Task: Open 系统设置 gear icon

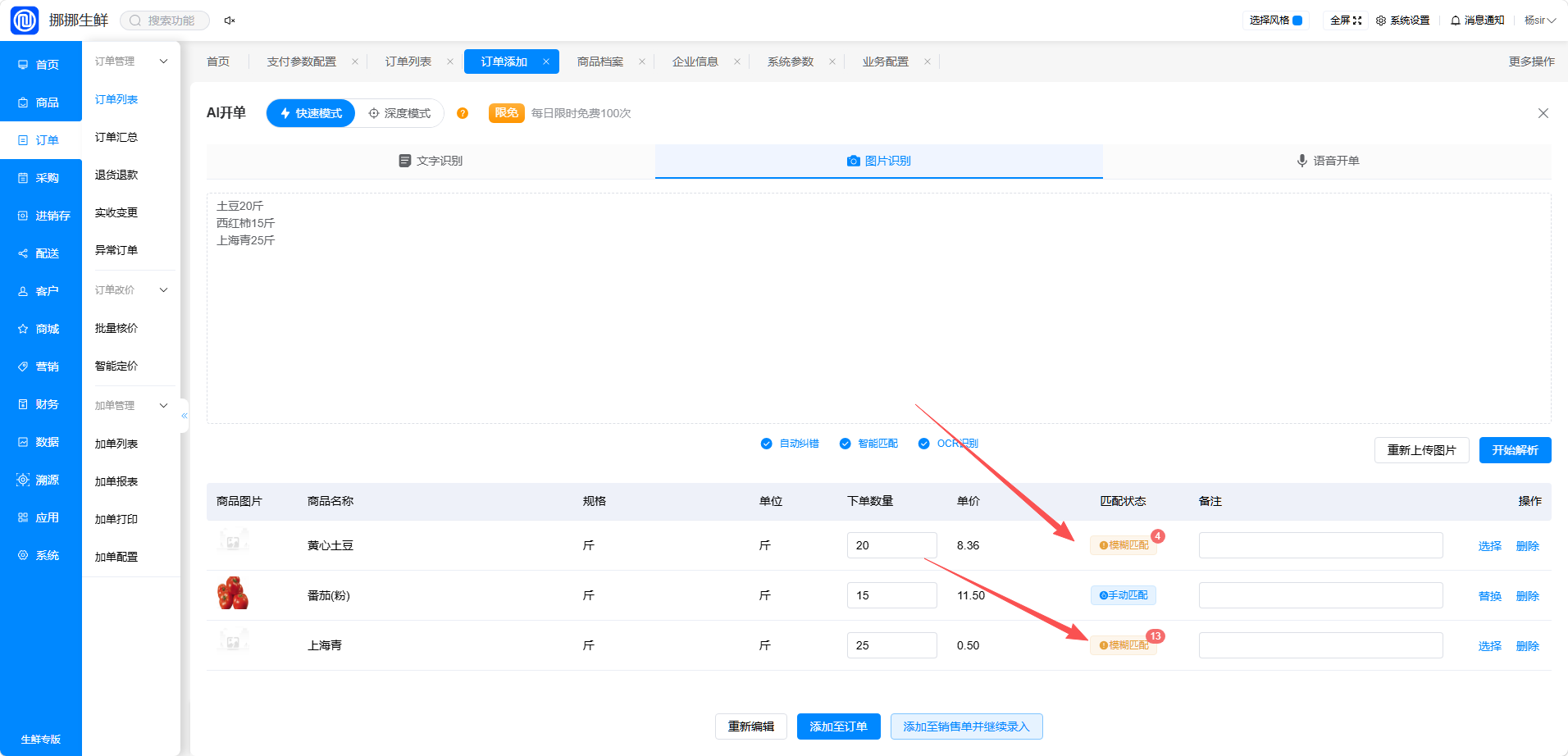Action: pyautogui.click(x=1381, y=20)
